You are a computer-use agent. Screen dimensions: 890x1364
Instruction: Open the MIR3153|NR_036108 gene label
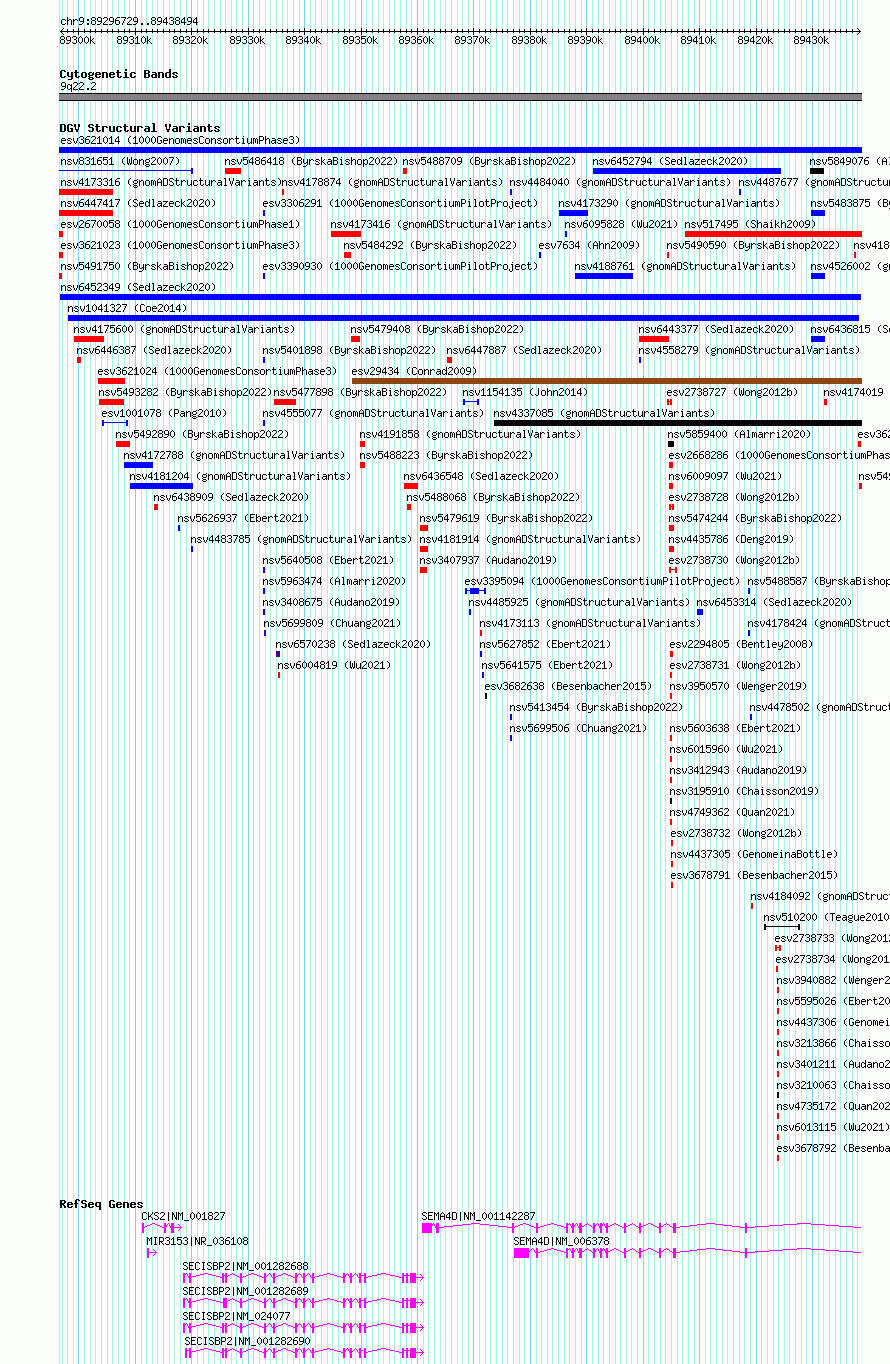[x=197, y=1241]
